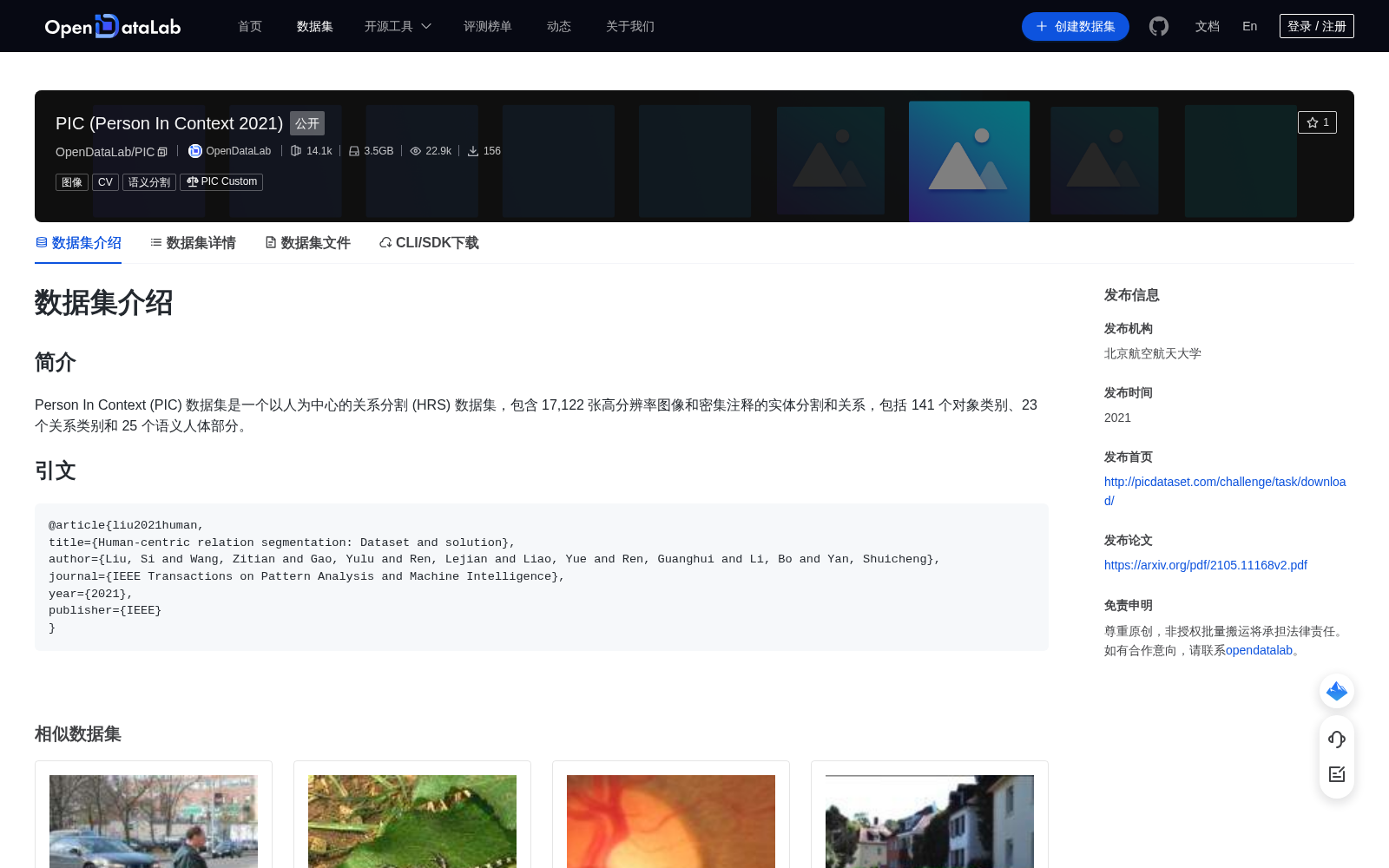The width and height of the screenshot is (1389, 868).
Task: Click the PIC (Person In Context 2021) title
Action: 169,123
